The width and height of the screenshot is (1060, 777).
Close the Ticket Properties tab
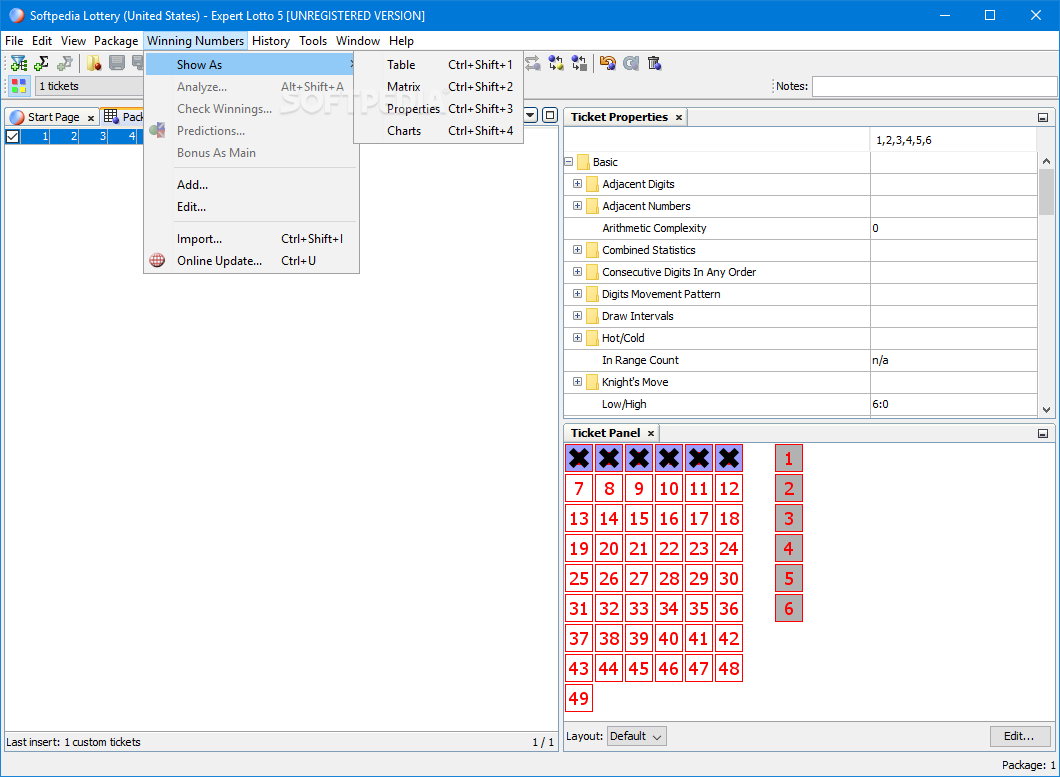[x=679, y=118]
